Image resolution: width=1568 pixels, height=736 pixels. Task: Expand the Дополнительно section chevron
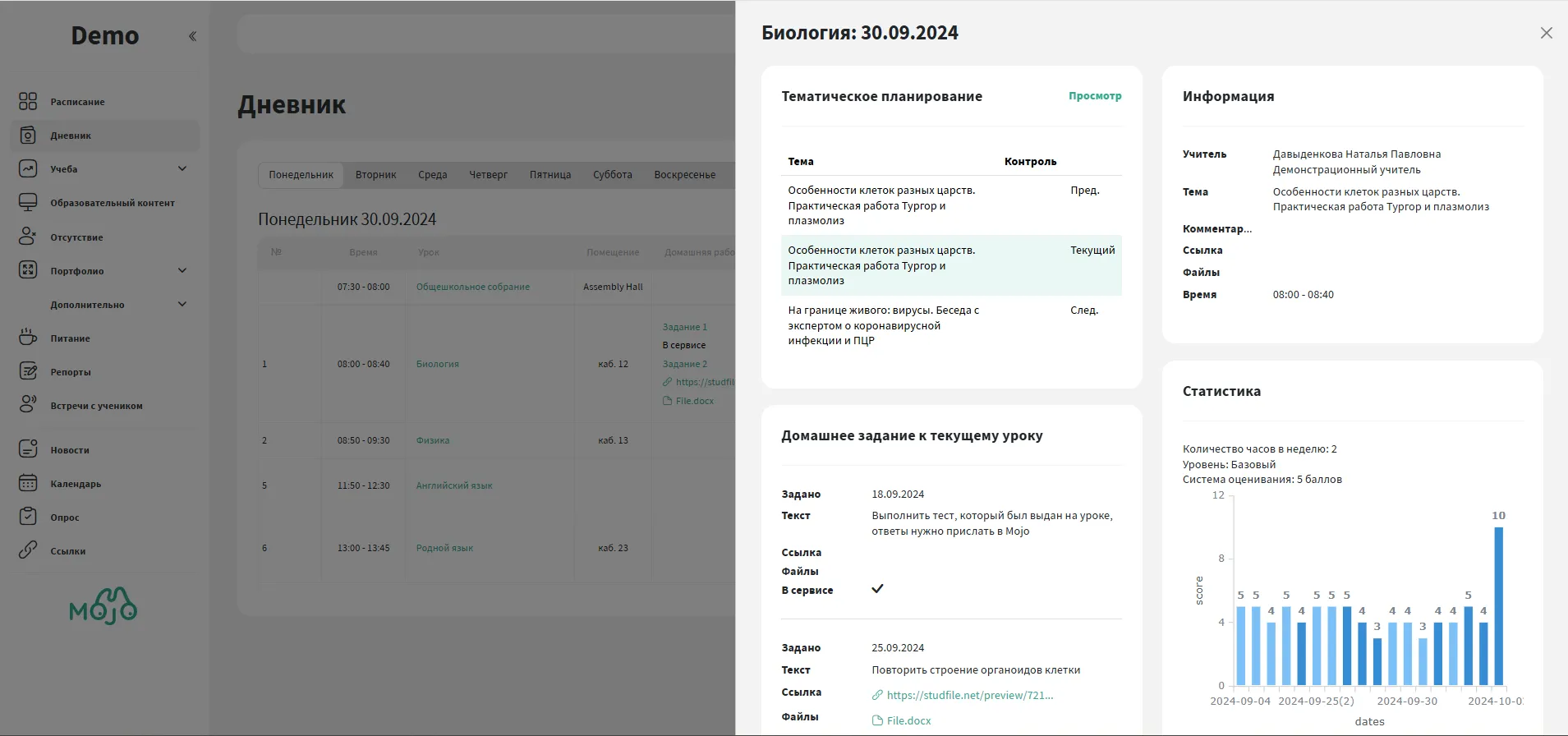[182, 304]
